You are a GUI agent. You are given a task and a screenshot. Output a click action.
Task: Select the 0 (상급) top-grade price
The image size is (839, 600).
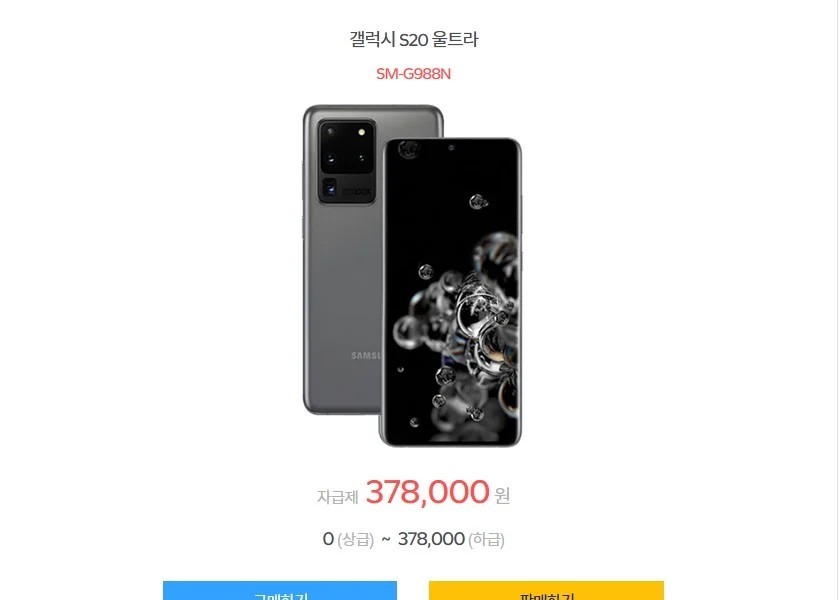click(x=348, y=539)
